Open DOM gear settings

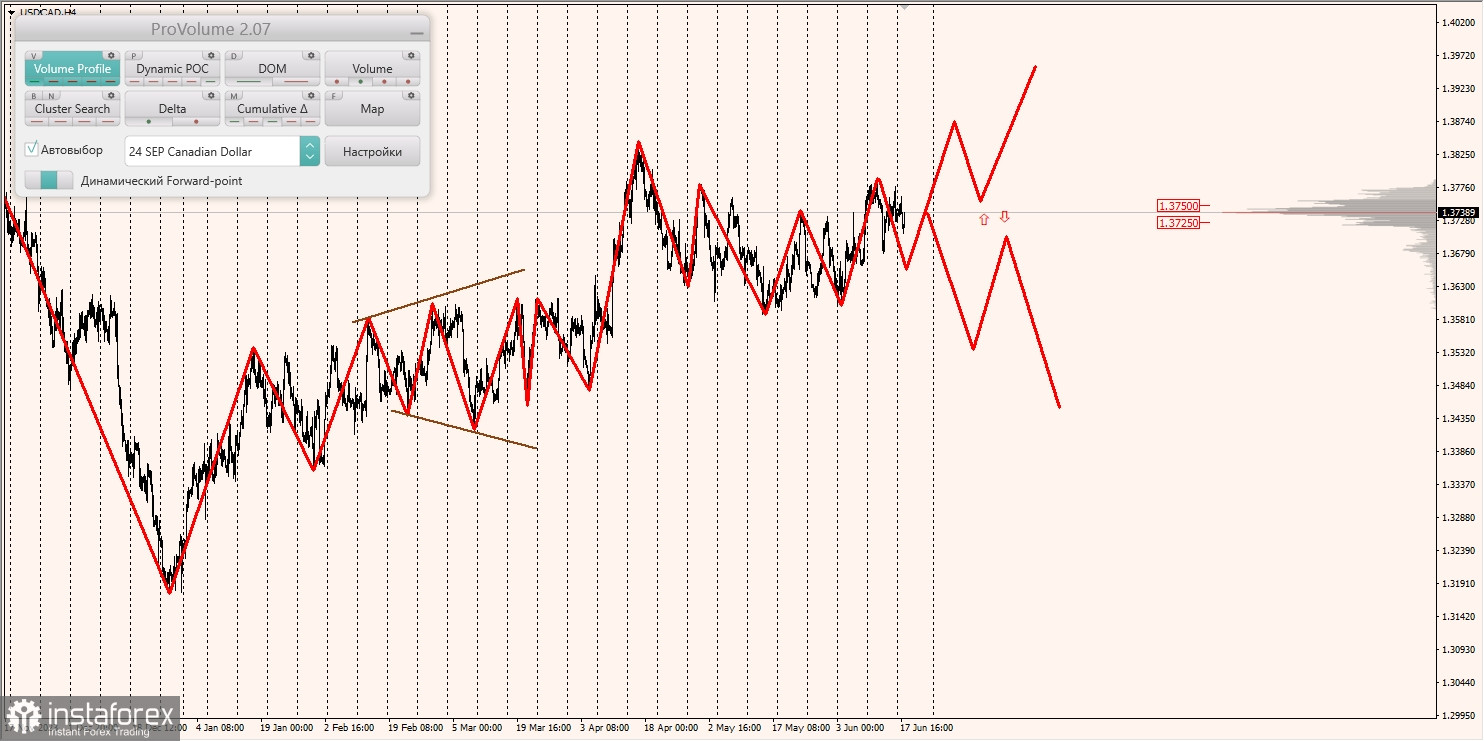(x=311, y=55)
